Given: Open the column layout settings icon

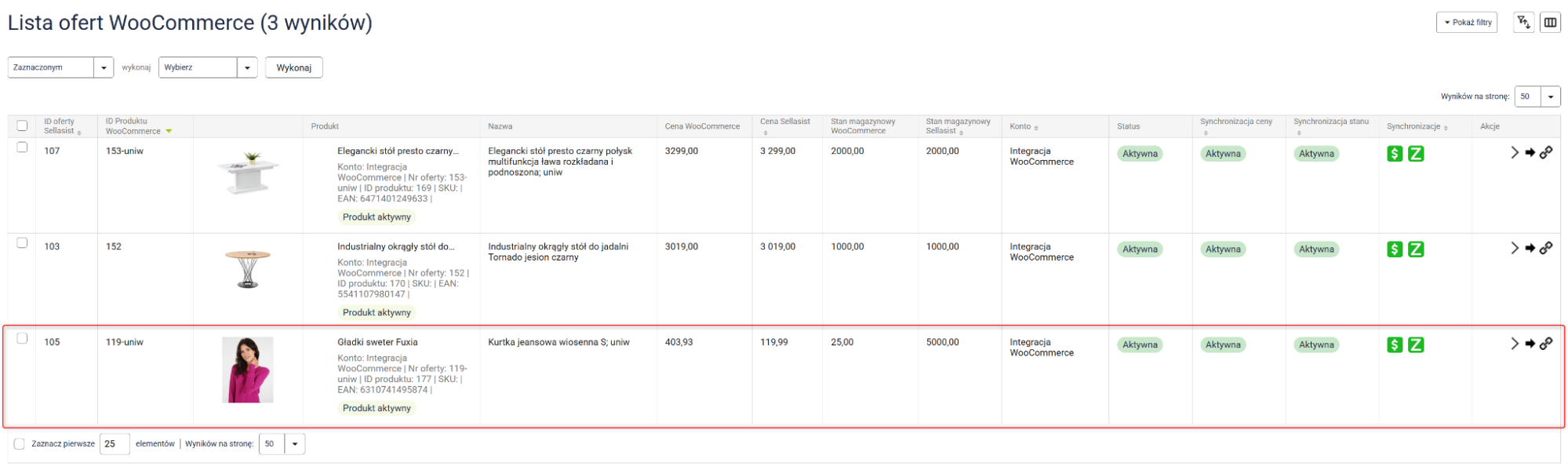Looking at the screenshot, I should (x=1550, y=23).
